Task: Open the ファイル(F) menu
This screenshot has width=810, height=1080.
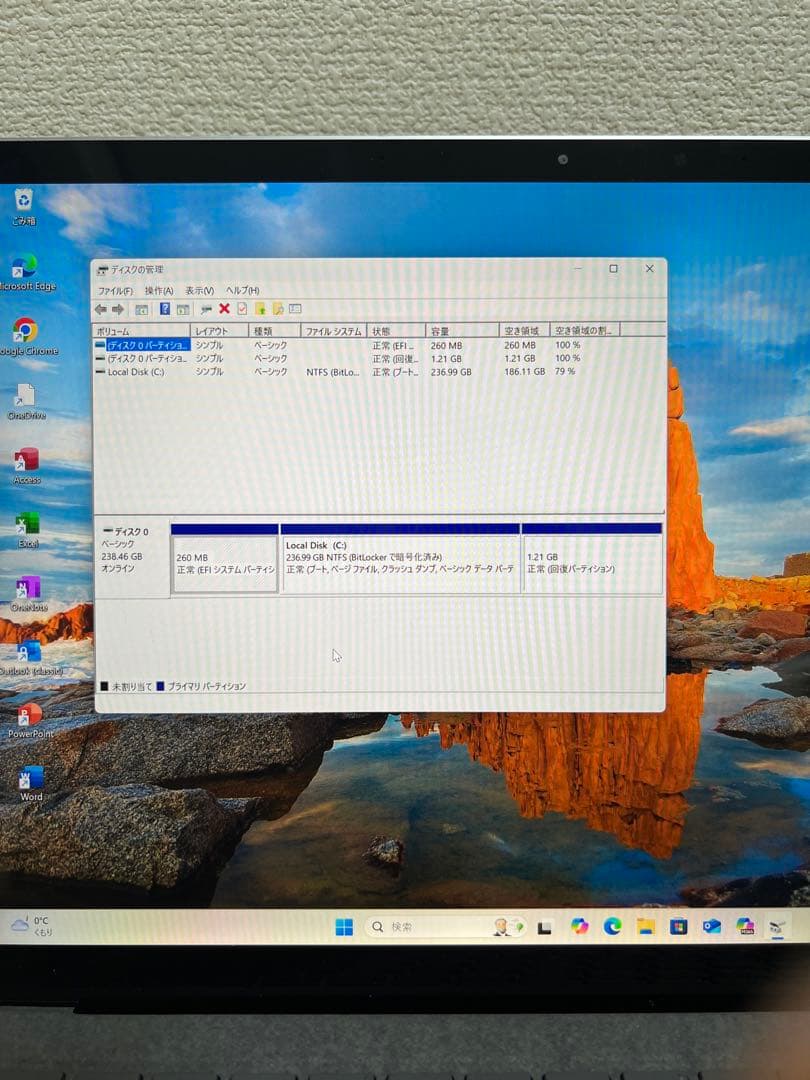Action: pos(115,290)
